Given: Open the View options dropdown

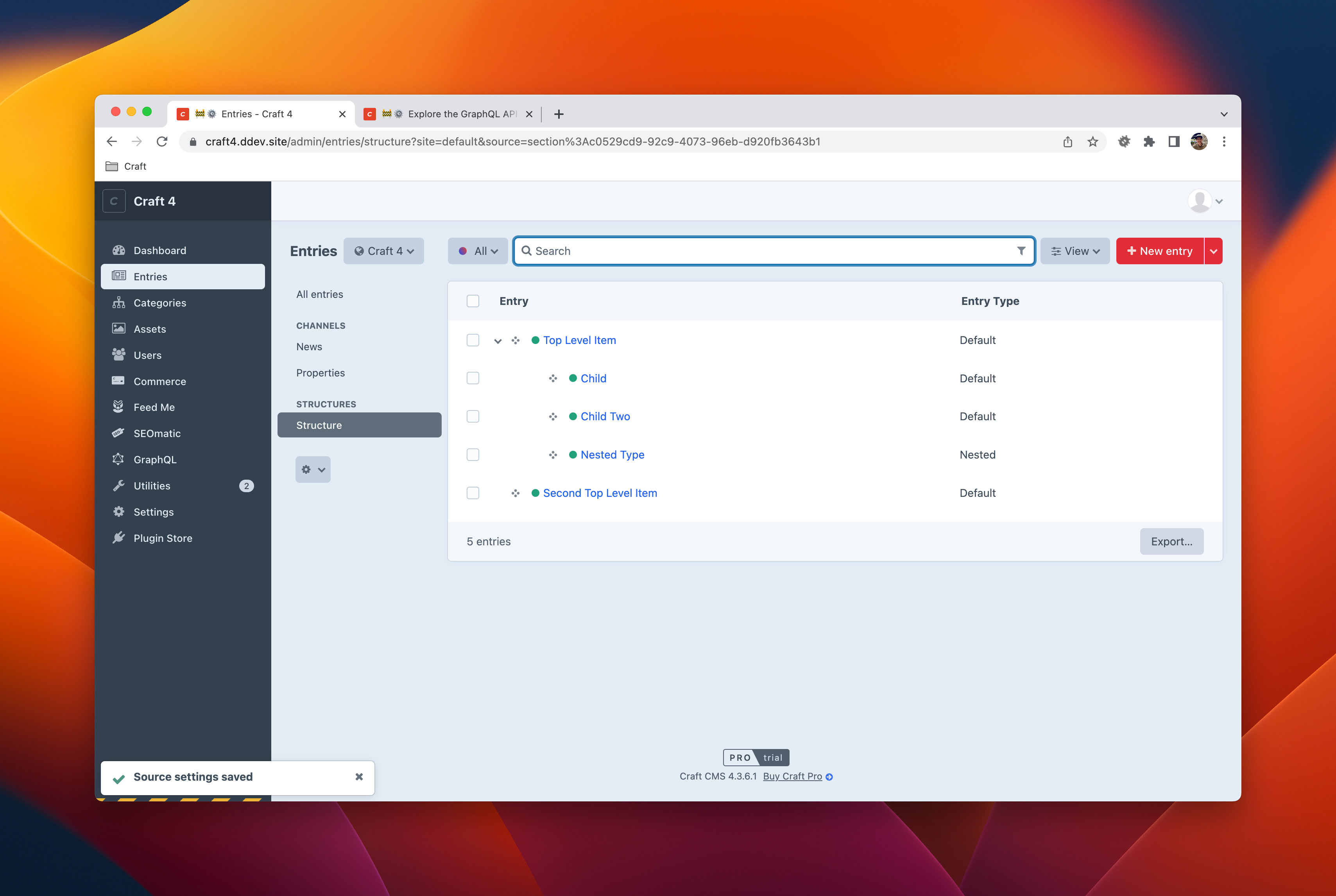Looking at the screenshot, I should (x=1075, y=251).
